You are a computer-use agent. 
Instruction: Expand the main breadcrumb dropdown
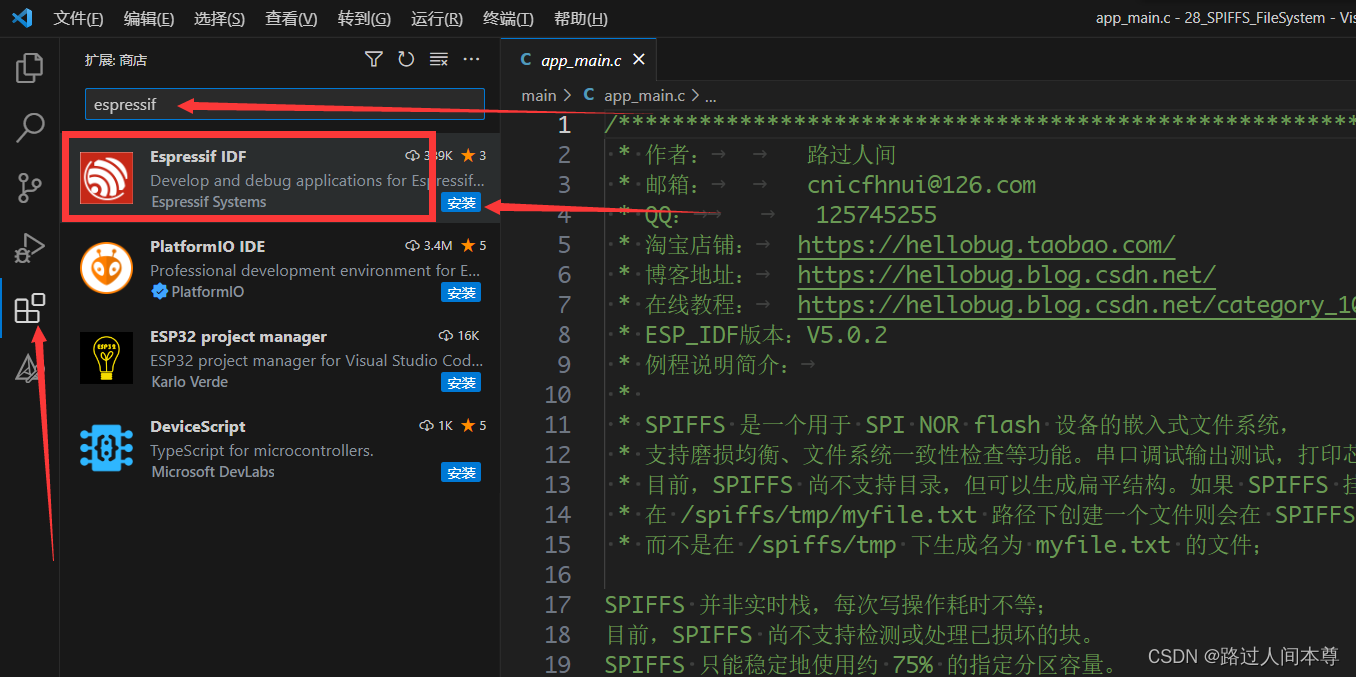click(x=539, y=95)
